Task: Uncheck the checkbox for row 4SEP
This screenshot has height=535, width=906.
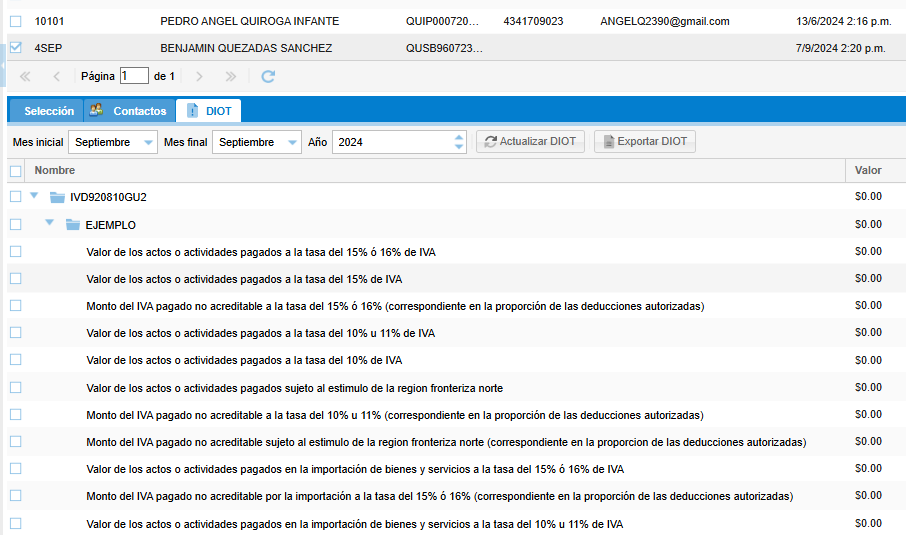Action: pos(15,47)
